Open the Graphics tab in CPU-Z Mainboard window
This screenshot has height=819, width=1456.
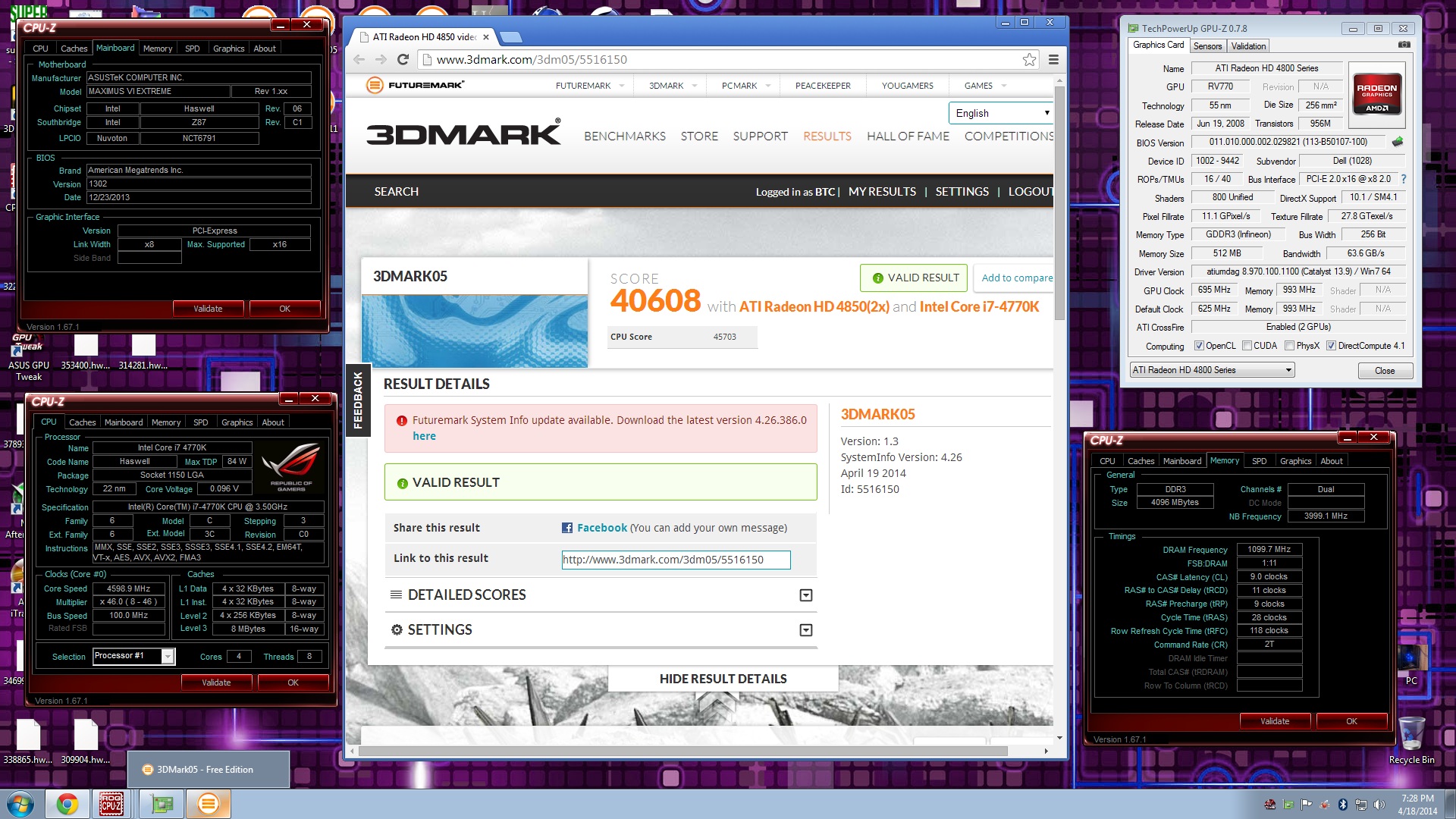click(228, 49)
